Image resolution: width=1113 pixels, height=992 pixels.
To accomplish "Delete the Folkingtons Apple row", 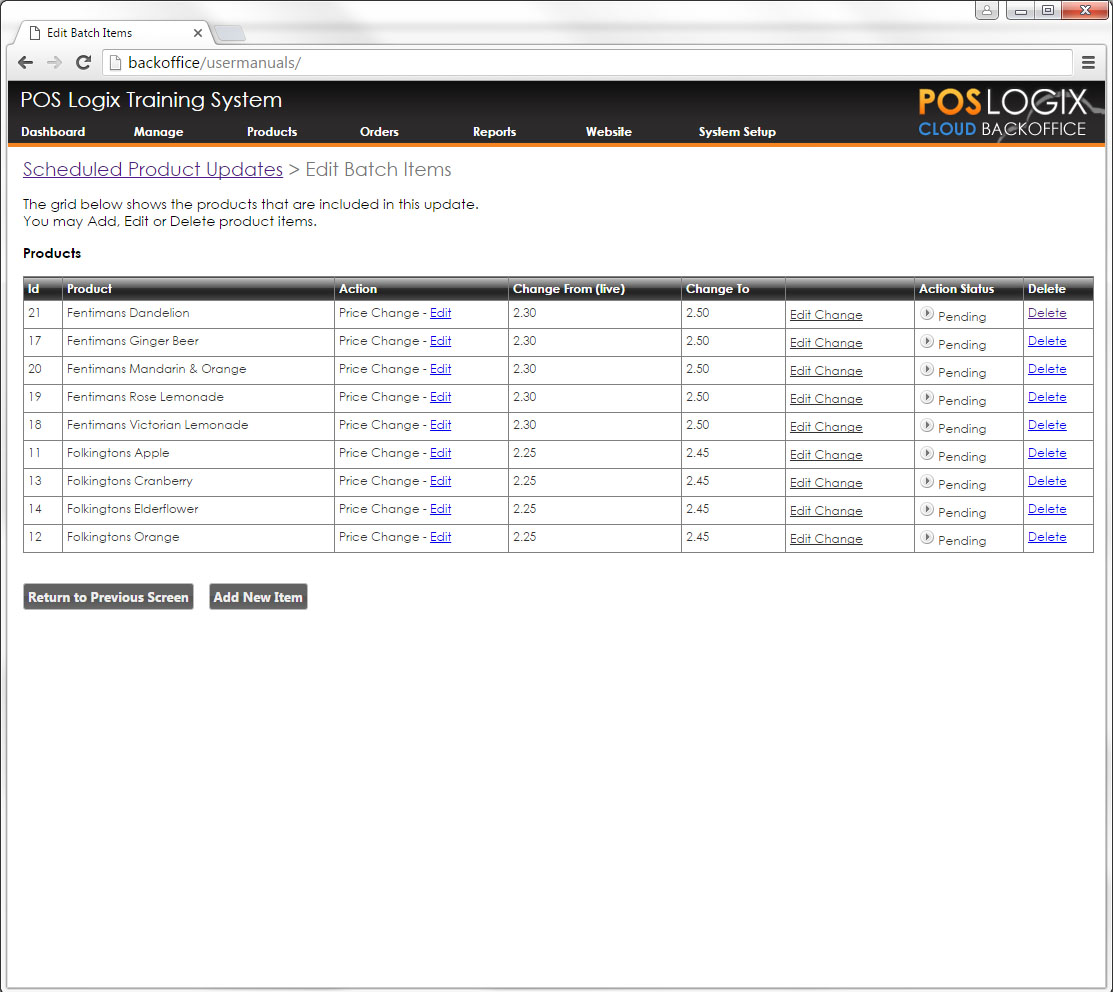I will tap(1047, 453).
